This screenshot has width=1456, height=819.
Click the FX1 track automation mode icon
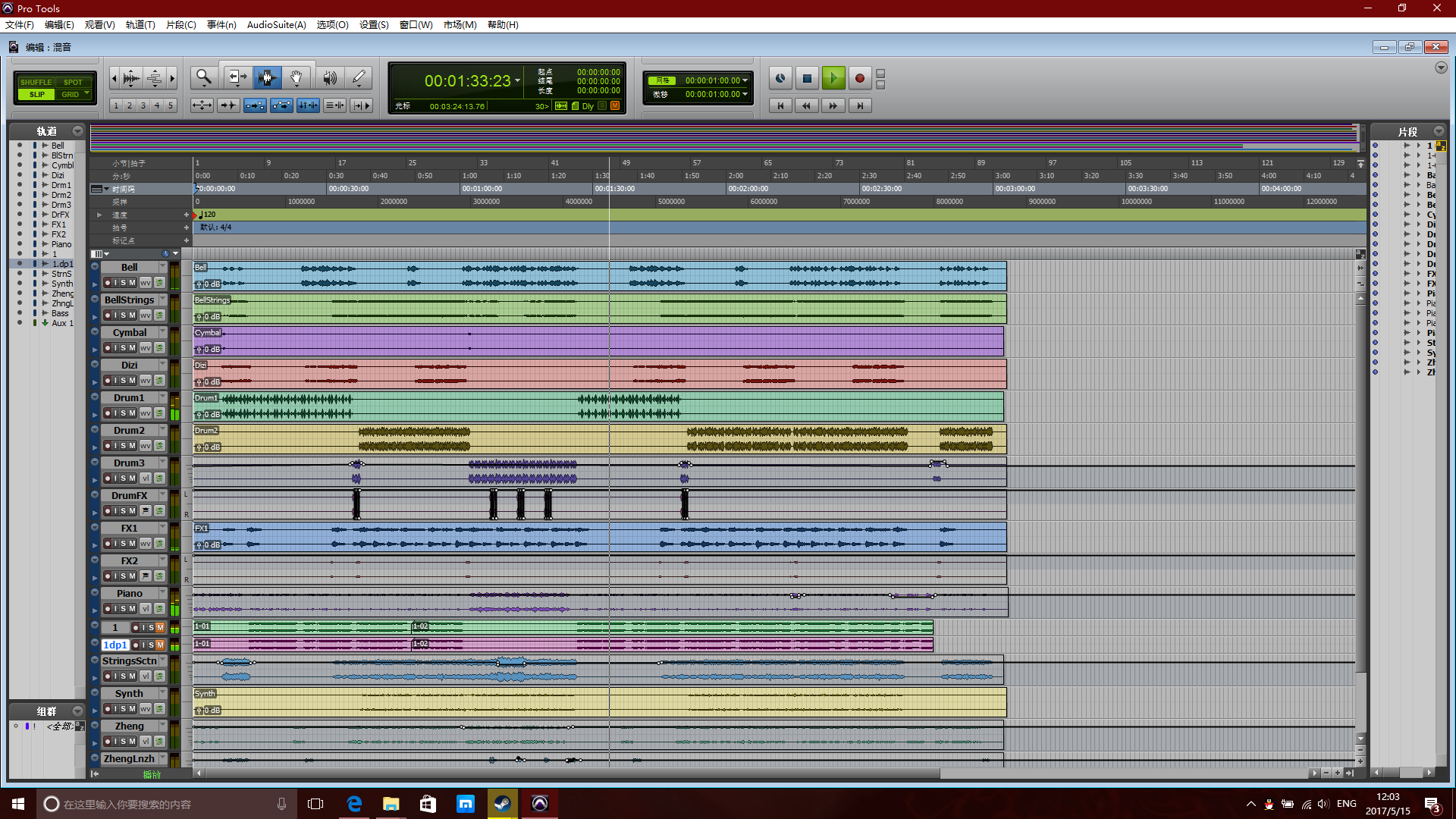click(159, 544)
